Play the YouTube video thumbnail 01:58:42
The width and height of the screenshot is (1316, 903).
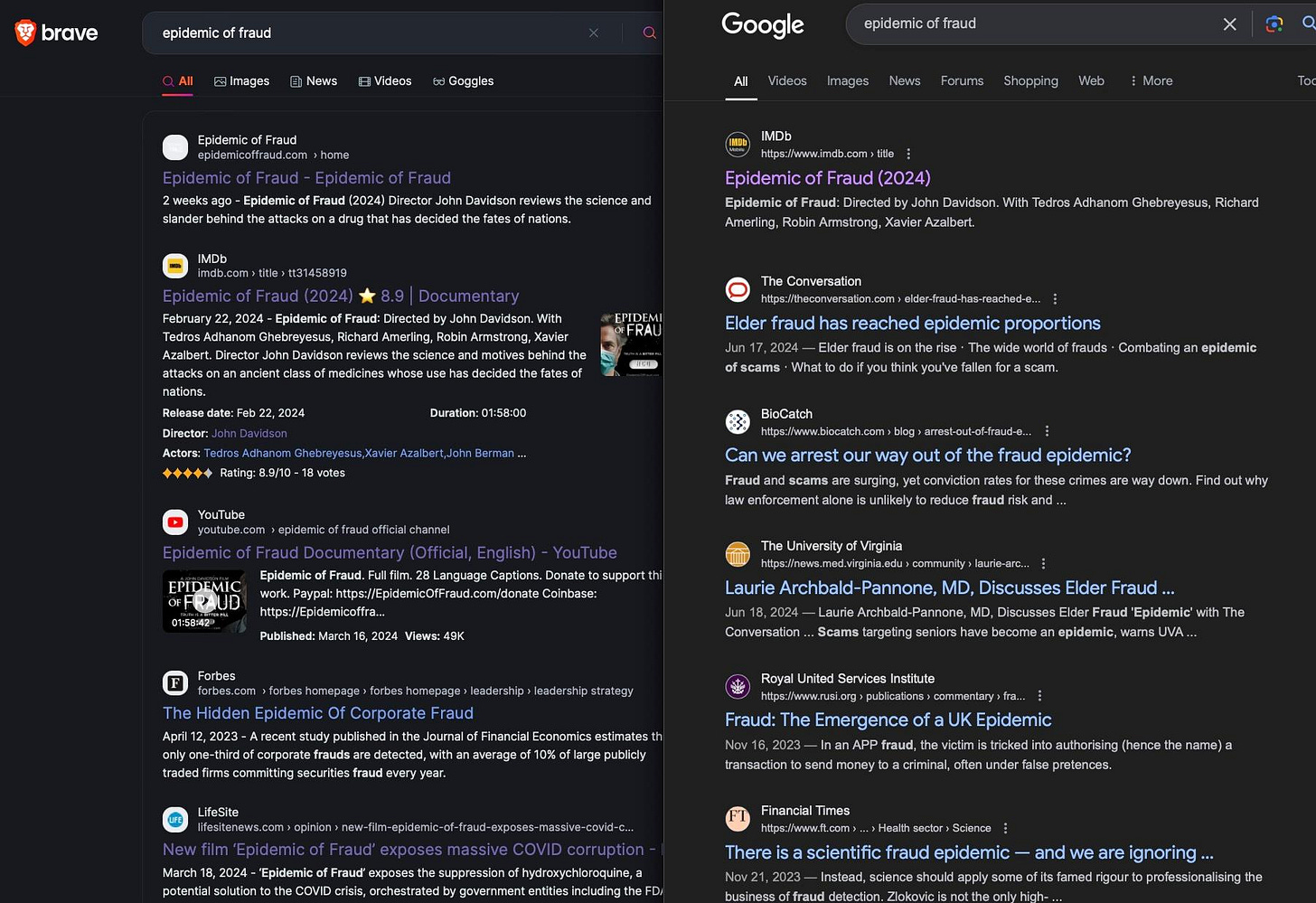(x=204, y=601)
